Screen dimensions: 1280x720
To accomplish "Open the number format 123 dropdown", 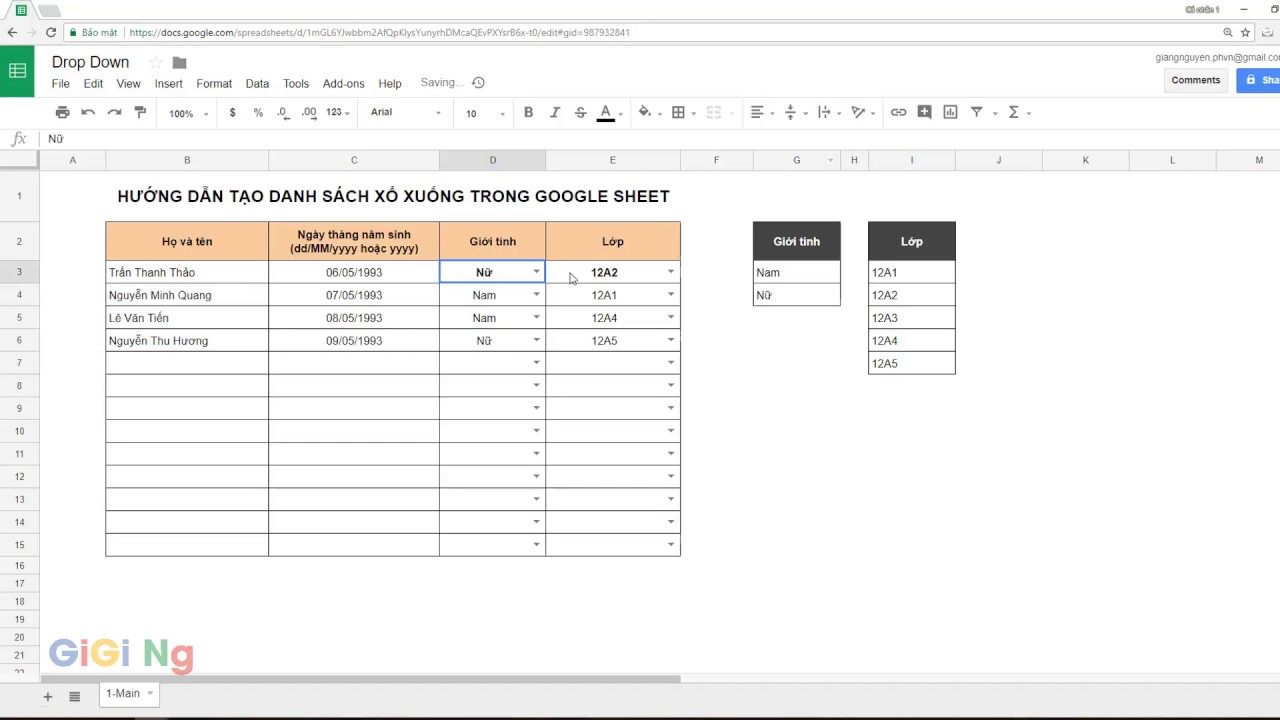I will pos(338,113).
